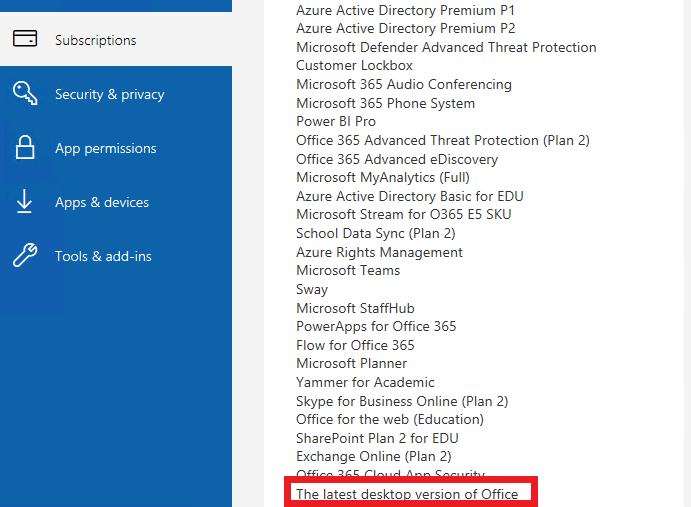Click 'Azure Active Directory Basic for EDU'
This screenshot has width=691, height=507.
[410, 196]
